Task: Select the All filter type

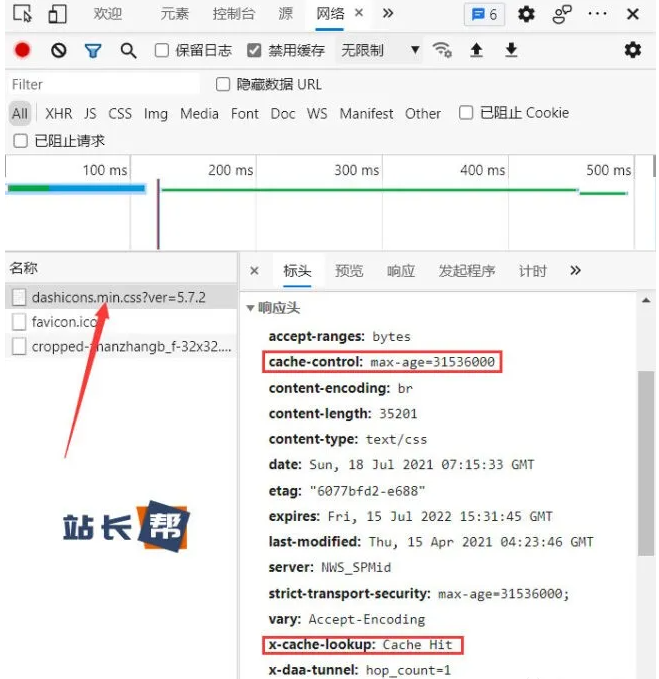Action: coord(20,113)
